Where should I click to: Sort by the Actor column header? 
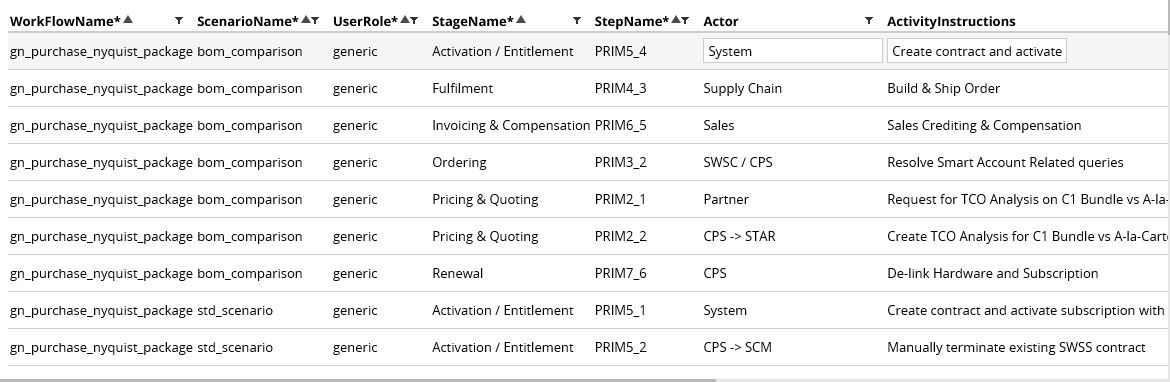coord(721,22)
